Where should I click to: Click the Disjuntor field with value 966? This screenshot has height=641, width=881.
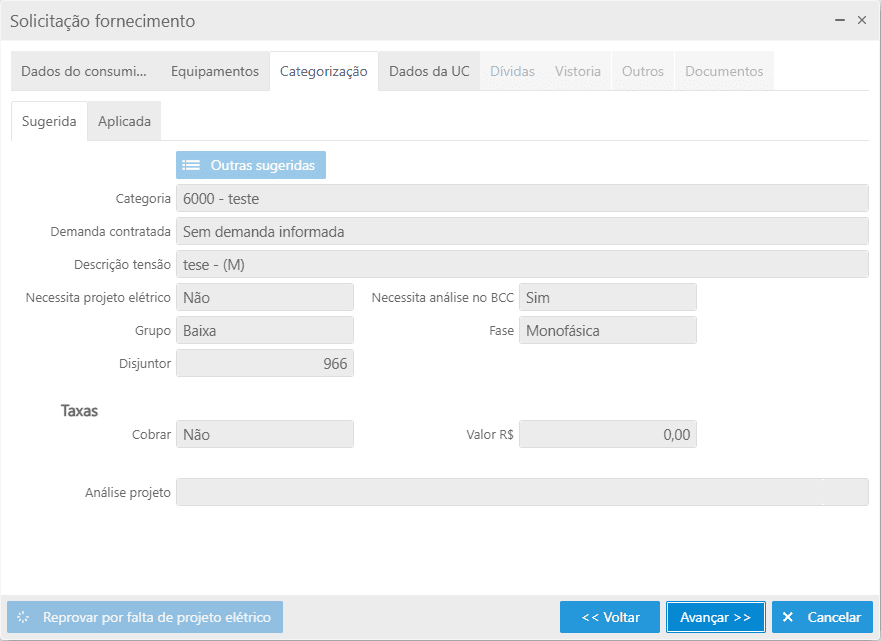tap(265, 363)
